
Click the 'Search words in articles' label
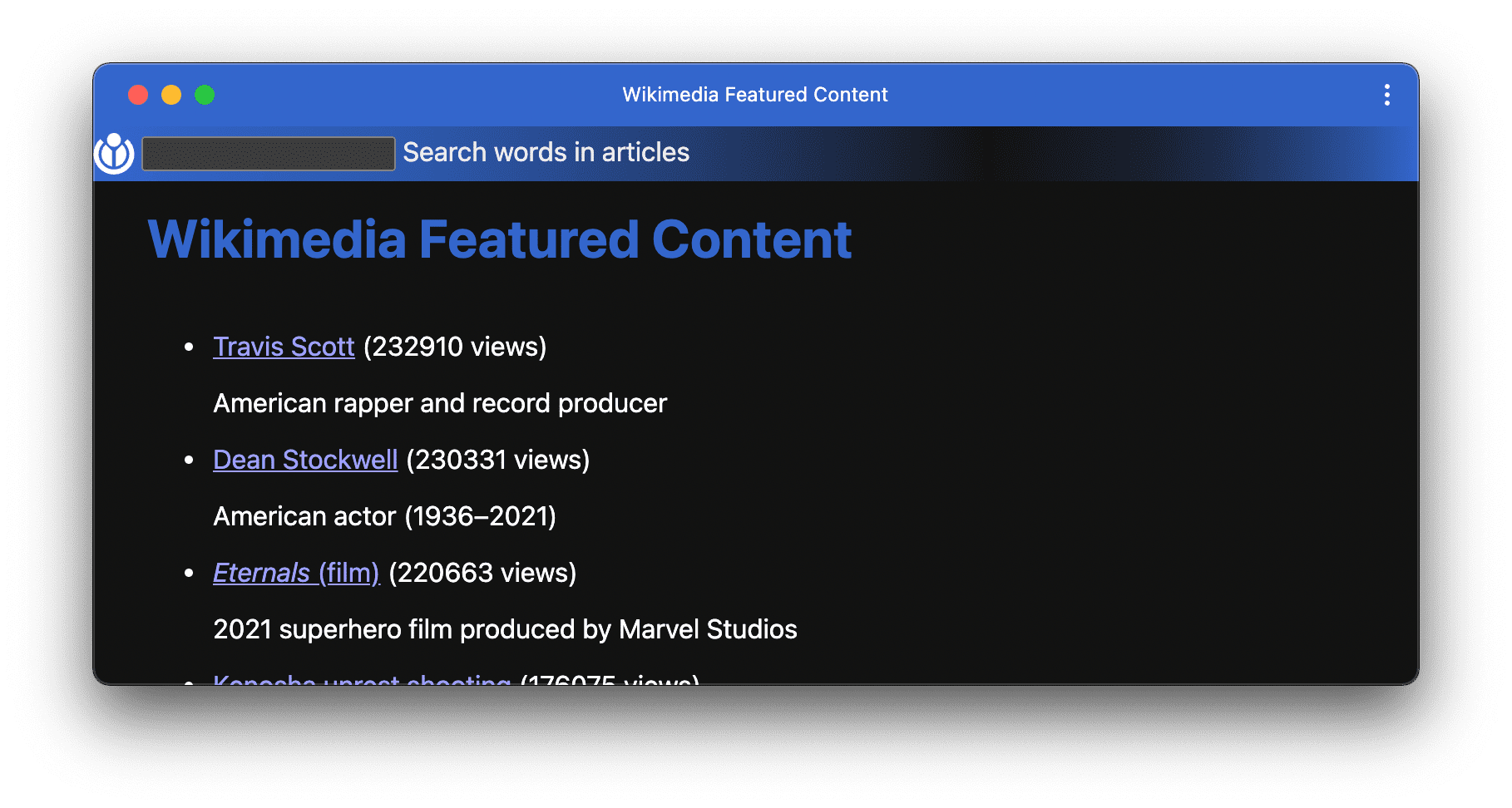pyautogui.click(x=545, y=152)
